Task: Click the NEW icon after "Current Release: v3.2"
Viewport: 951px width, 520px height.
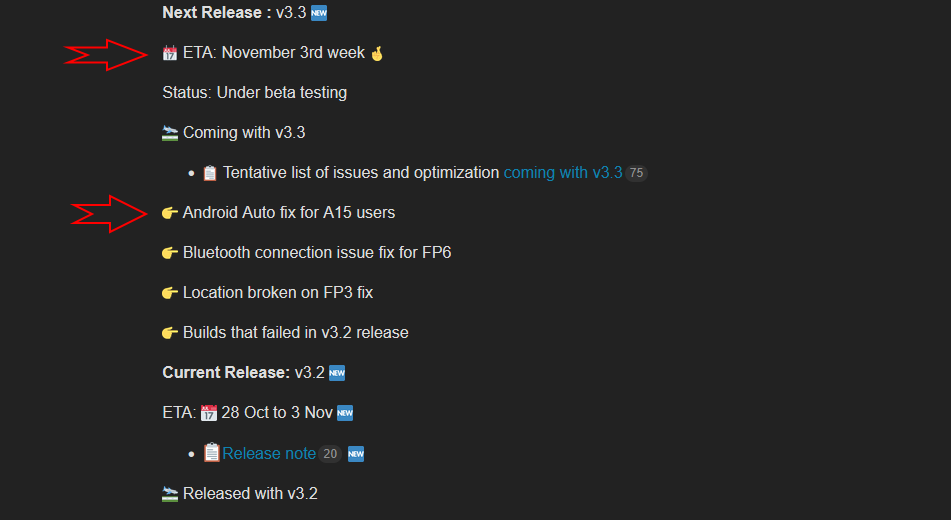Action: tap(337, 373)
